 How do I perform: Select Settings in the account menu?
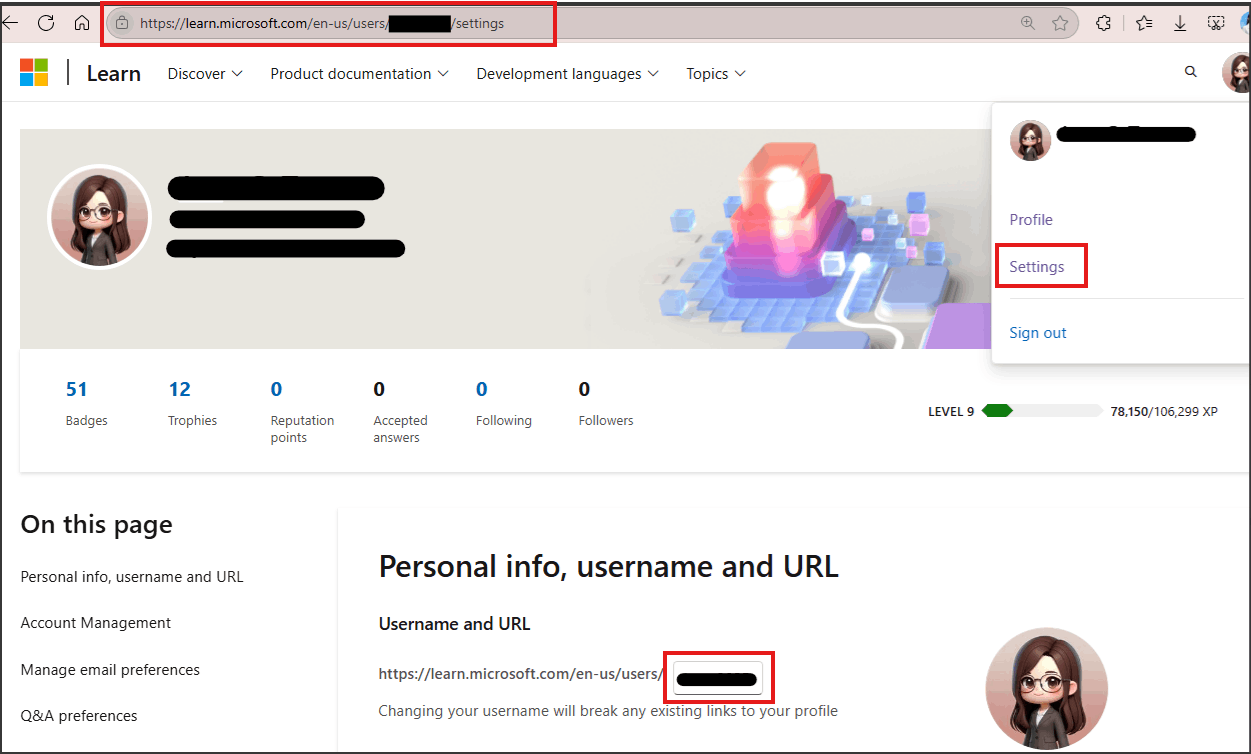[x=1037, y=267]
